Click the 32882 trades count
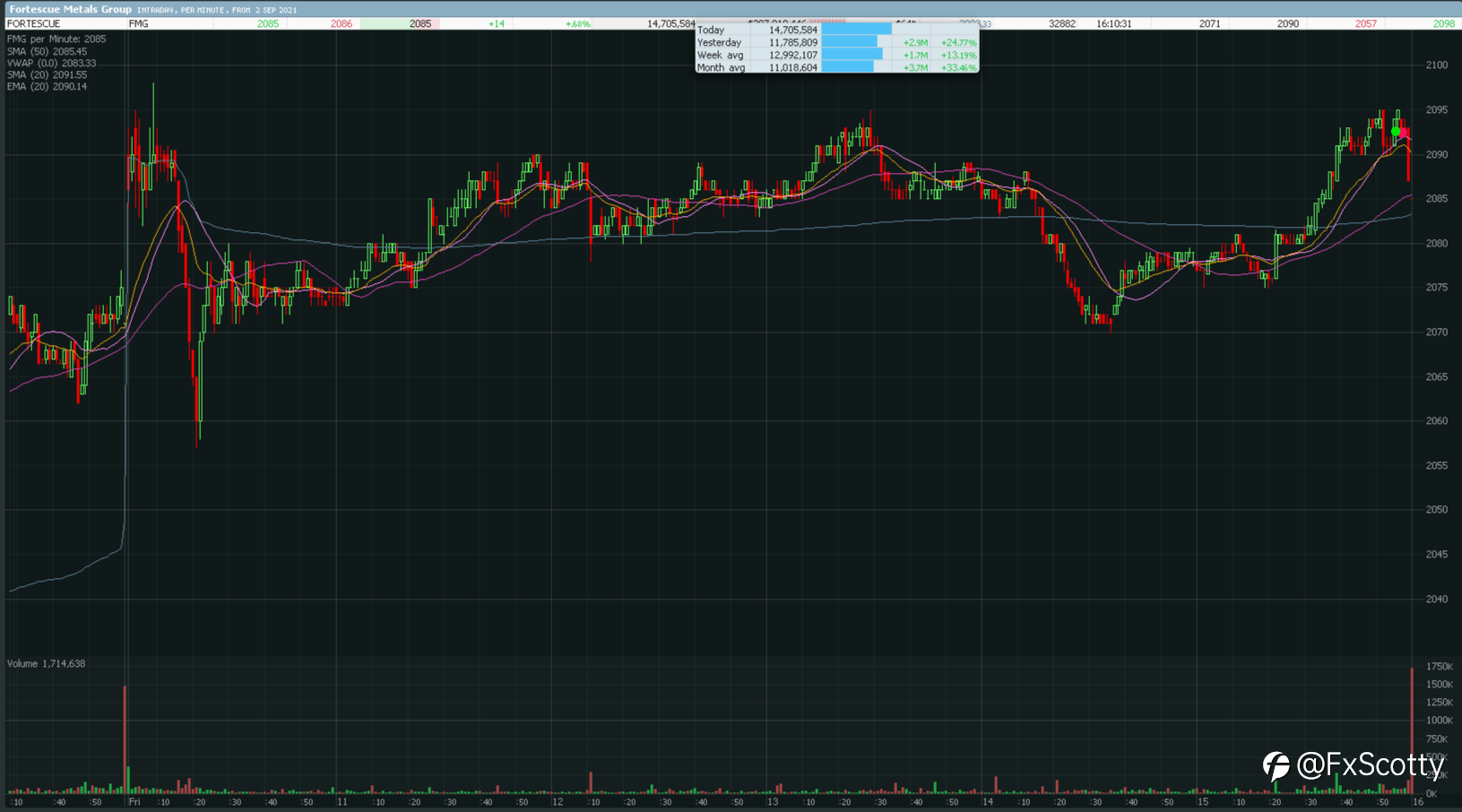 1062,23
